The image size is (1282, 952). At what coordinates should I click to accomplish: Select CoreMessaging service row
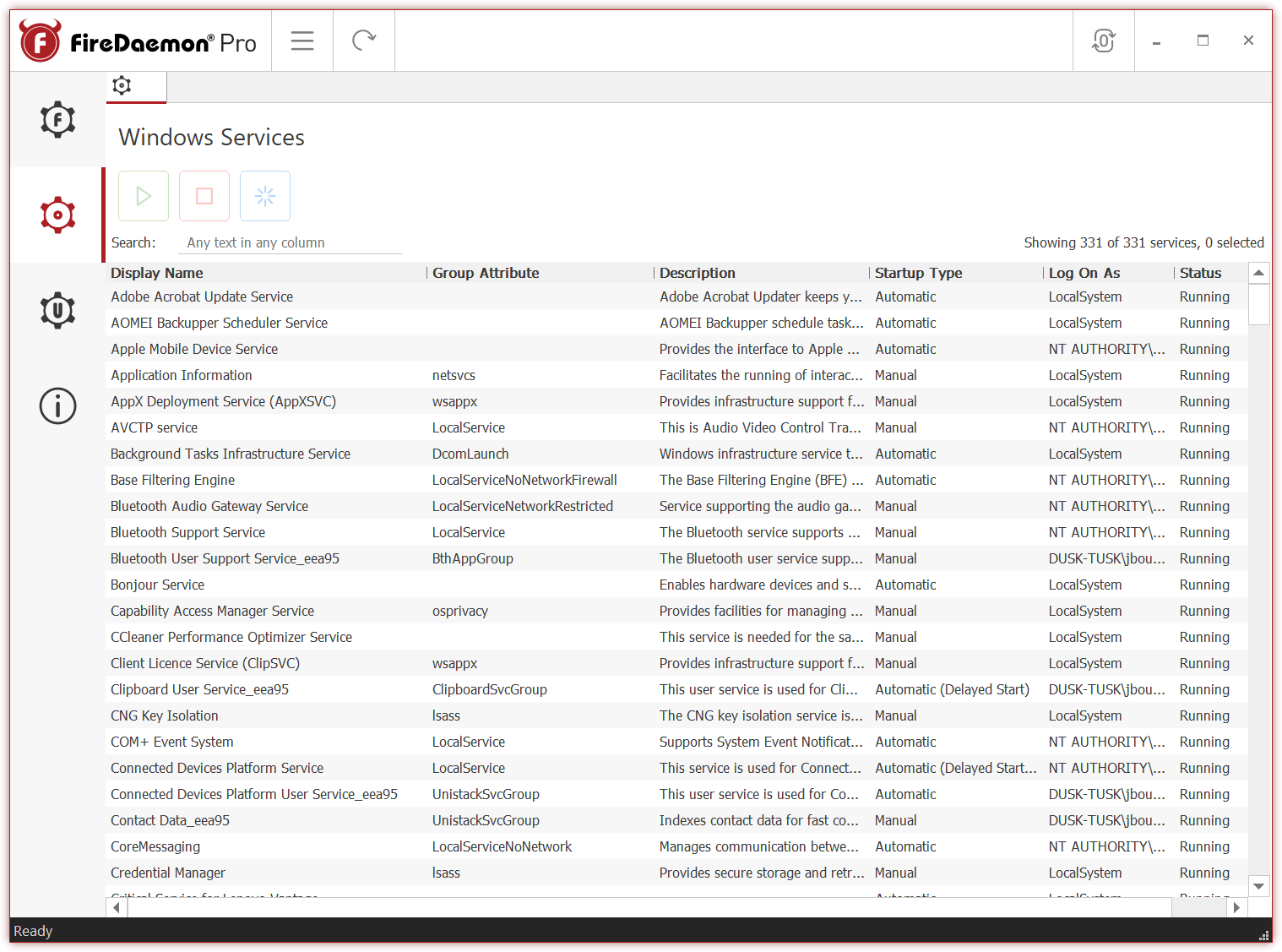click(677, 846)
